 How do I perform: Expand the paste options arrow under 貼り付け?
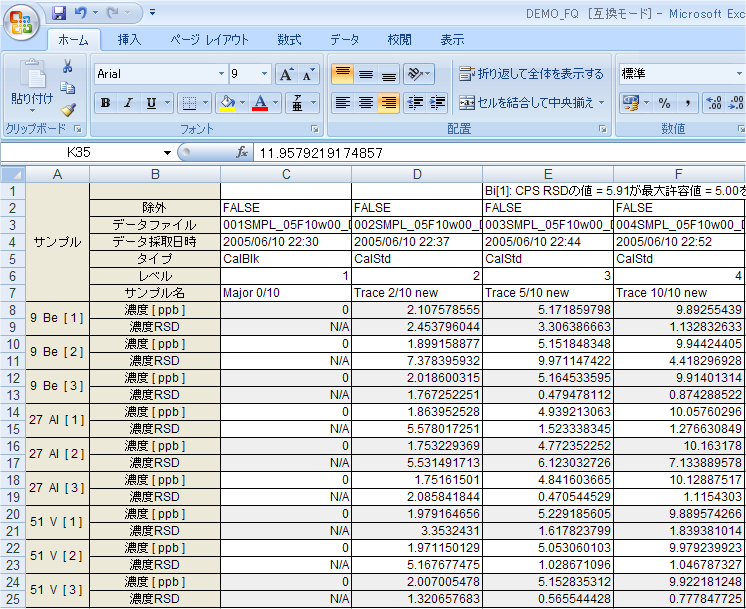click(x=32, y=111)
